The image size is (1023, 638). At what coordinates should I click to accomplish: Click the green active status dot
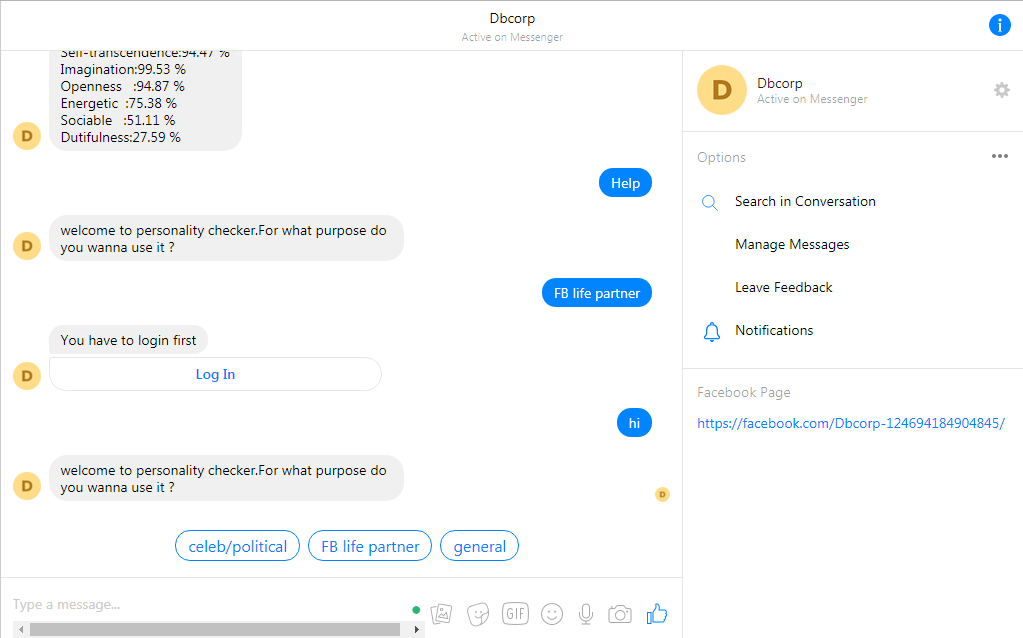point(416,610)
